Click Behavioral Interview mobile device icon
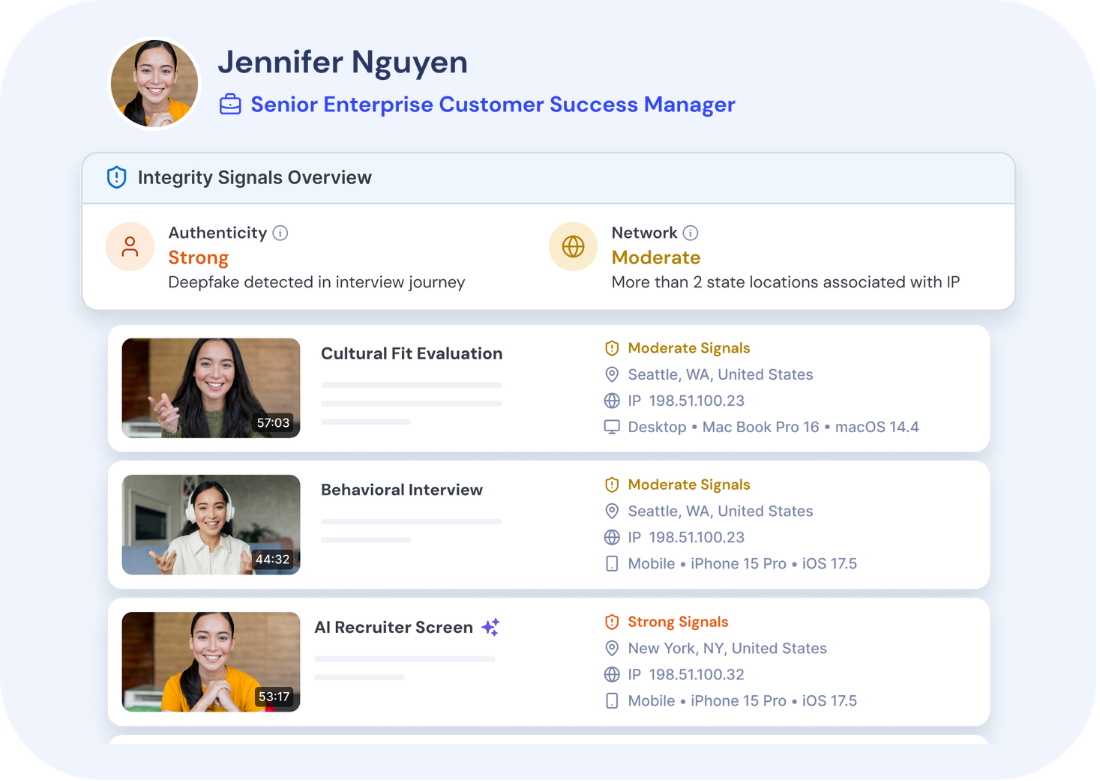The height and width of the screenshot is (781, 1100). (612, 563)
